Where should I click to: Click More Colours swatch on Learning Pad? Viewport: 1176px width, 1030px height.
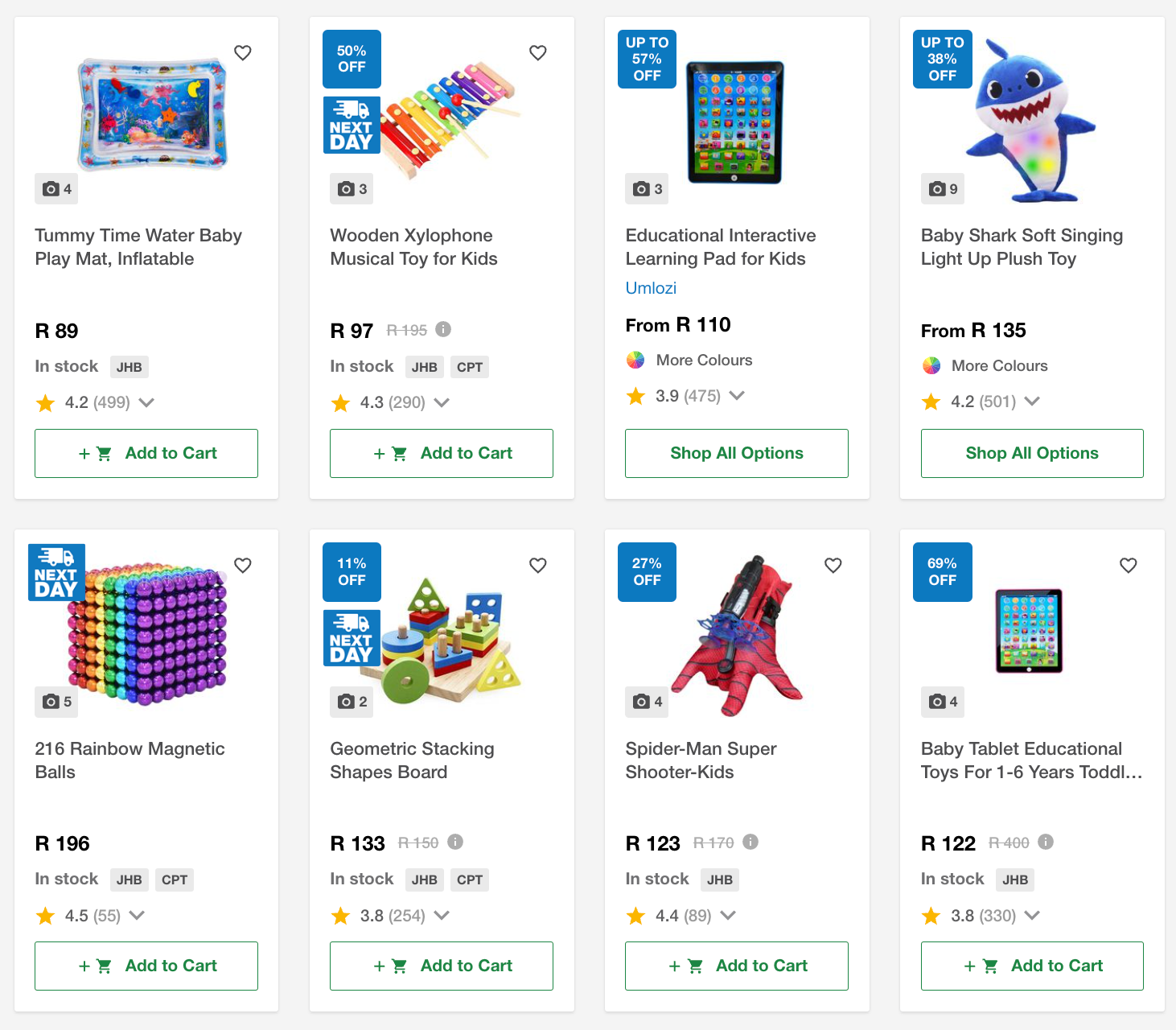coord(635,360)
